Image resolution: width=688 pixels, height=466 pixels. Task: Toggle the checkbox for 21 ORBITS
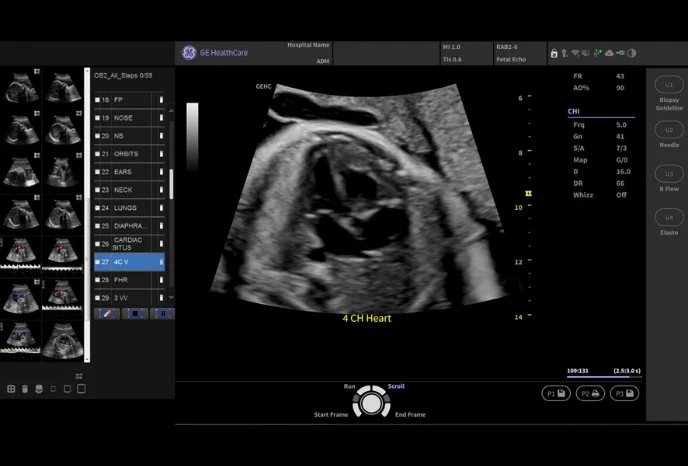coord(98,154)
